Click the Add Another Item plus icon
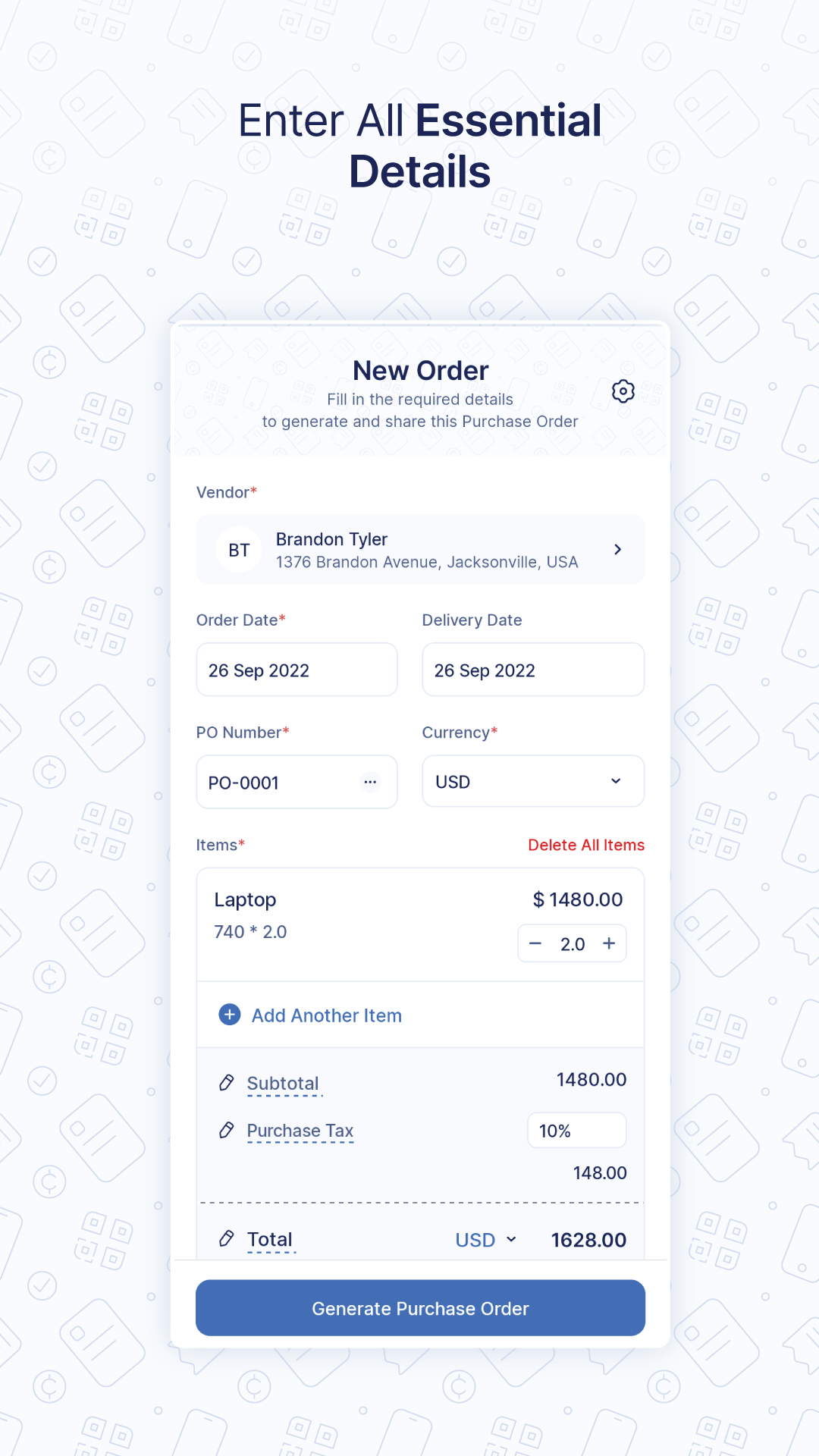This screenshot has width=819, height=1456. click(229, 1015)
